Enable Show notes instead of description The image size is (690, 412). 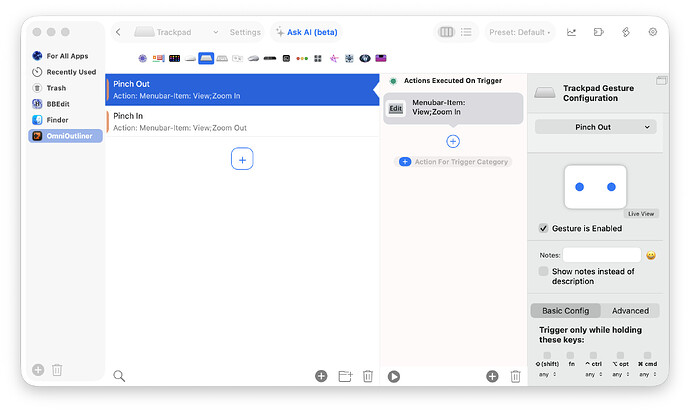click(x=544, y=271)
